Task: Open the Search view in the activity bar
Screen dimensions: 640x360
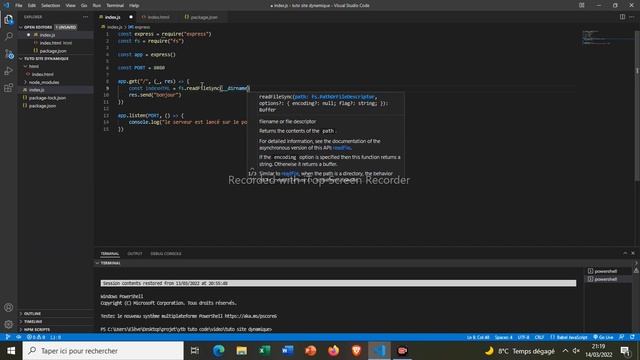Action: (x=9, y=36)
